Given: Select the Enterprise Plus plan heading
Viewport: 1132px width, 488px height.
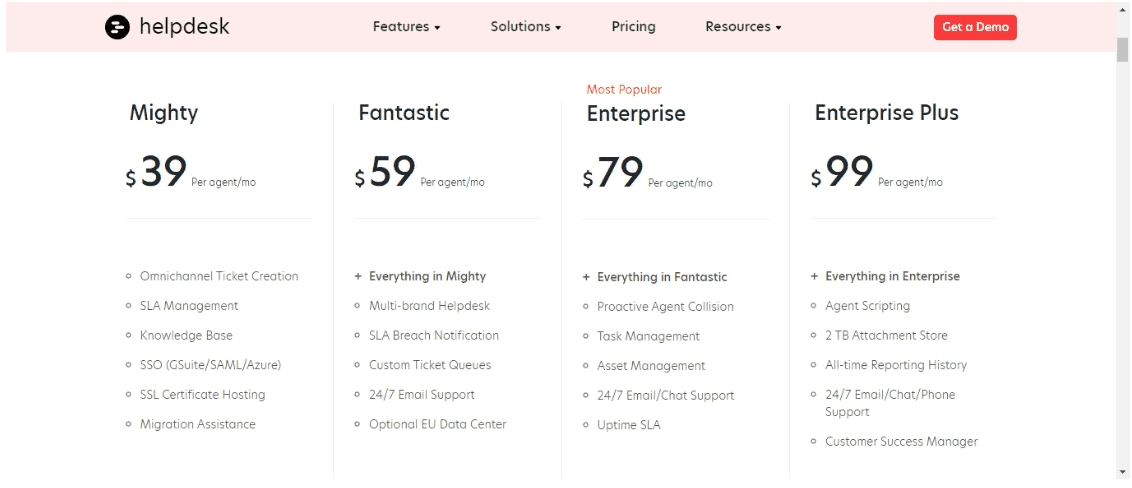Looking at the screenshot, I should pyautogui.click(x=887, y=113).
